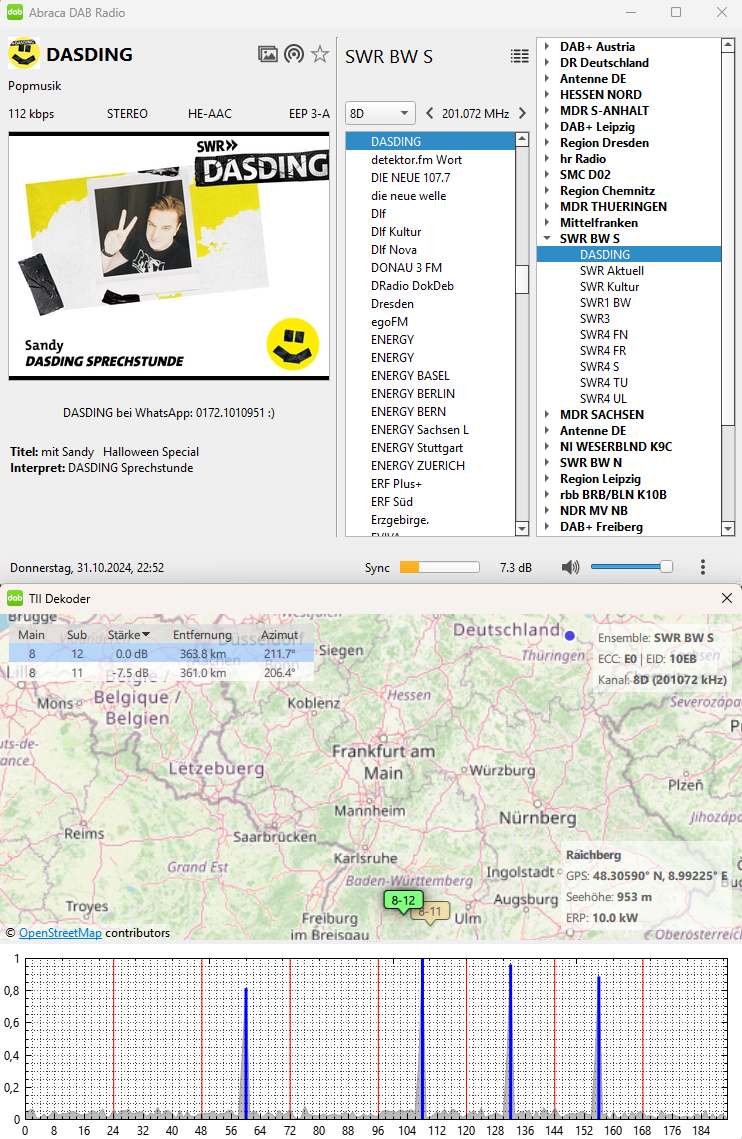Select the transmitter row with 361.0 km
The width and height of the screenshot is (742, 1139).
click(x=161, y=673)
